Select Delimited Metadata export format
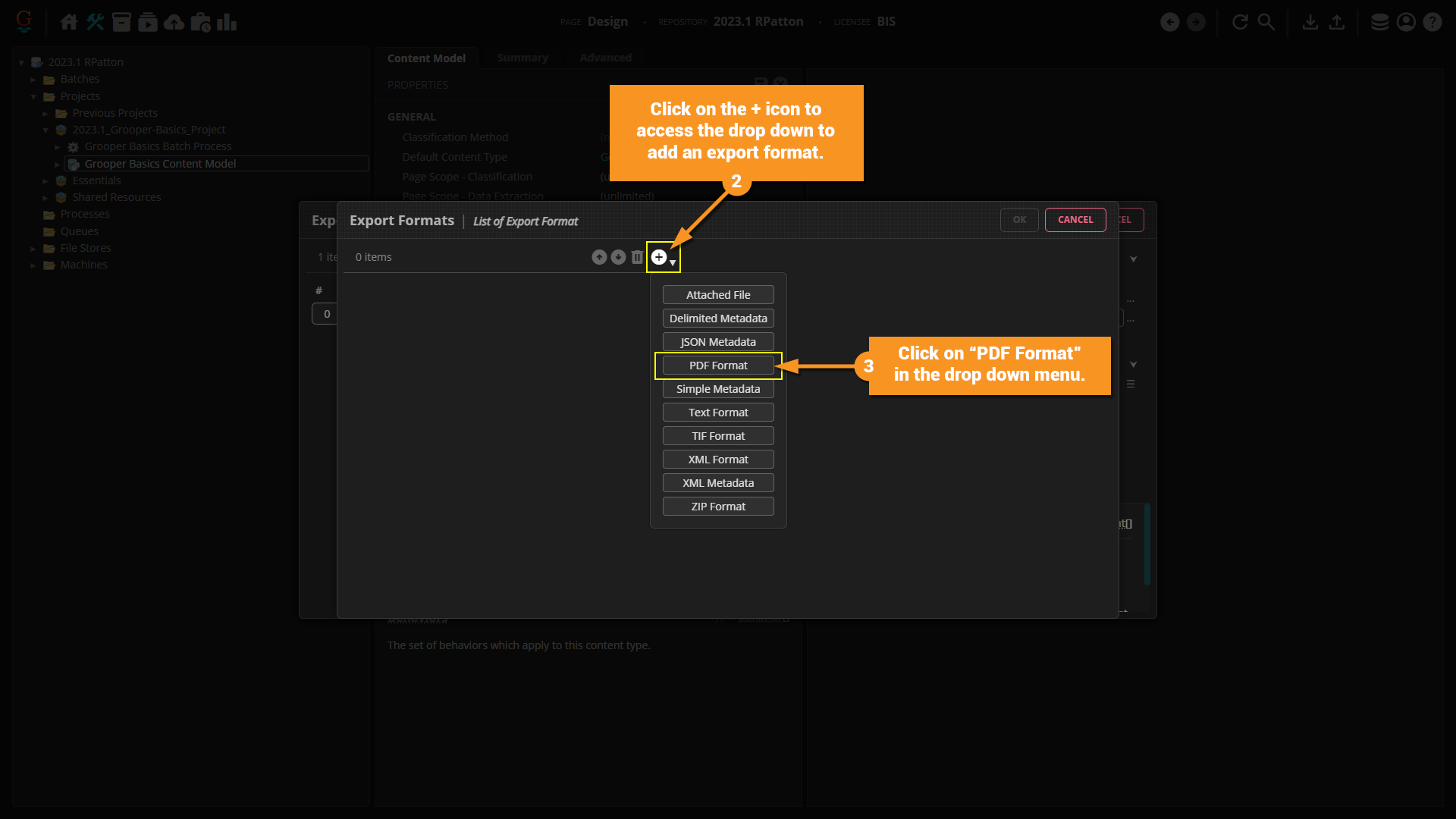Image resolution: width=1456 pixels, height=819 pixels. click(x=717, y=318)
